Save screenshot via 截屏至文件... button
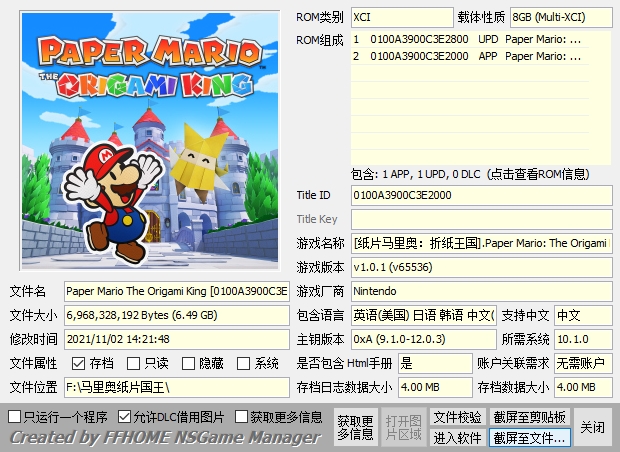Image resolution: width=620 pixels, height=452 pixels. click(529, 438)
